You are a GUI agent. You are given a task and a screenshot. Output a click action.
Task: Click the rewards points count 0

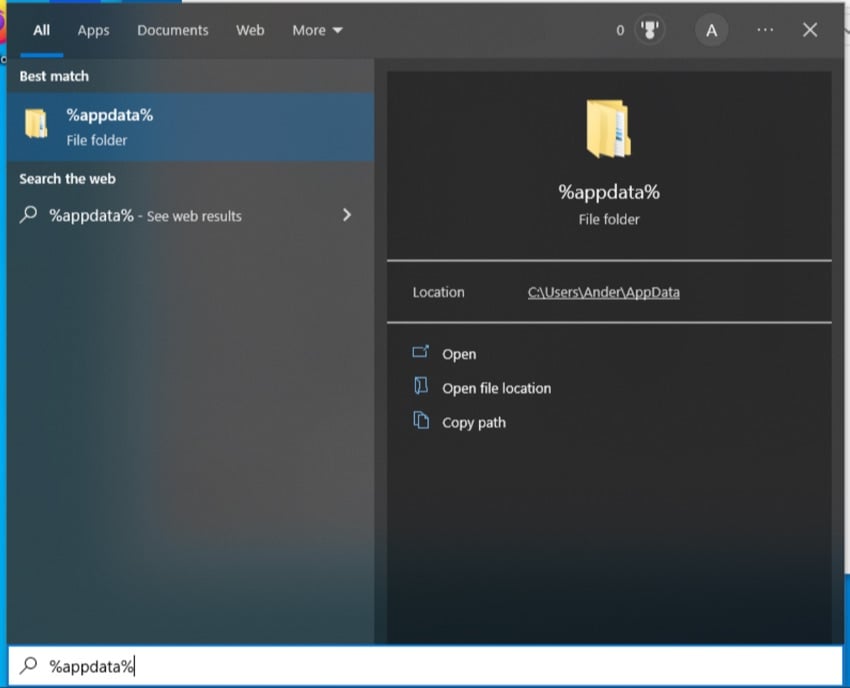pos(620,30)
